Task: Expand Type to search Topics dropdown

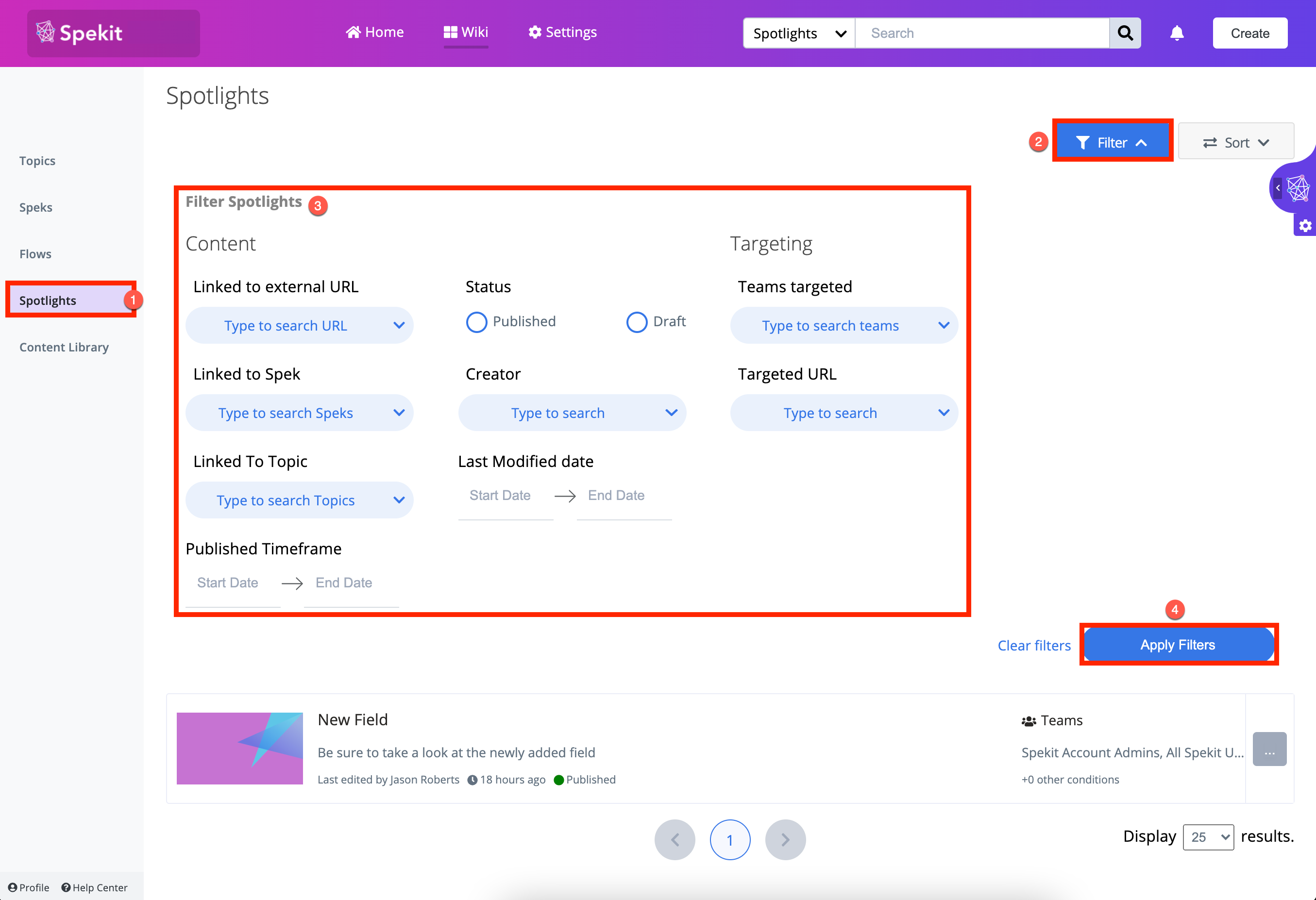Action: coord(300,500)
